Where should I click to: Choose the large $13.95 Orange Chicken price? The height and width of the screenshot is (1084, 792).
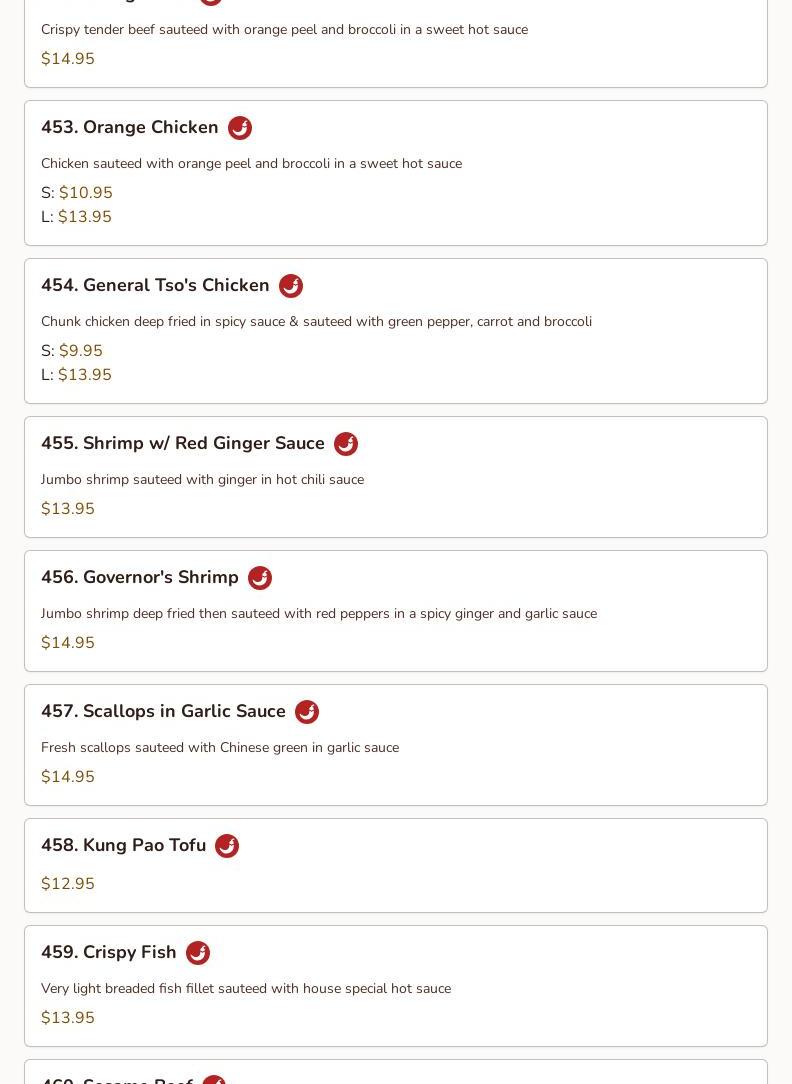coord(84,217)
